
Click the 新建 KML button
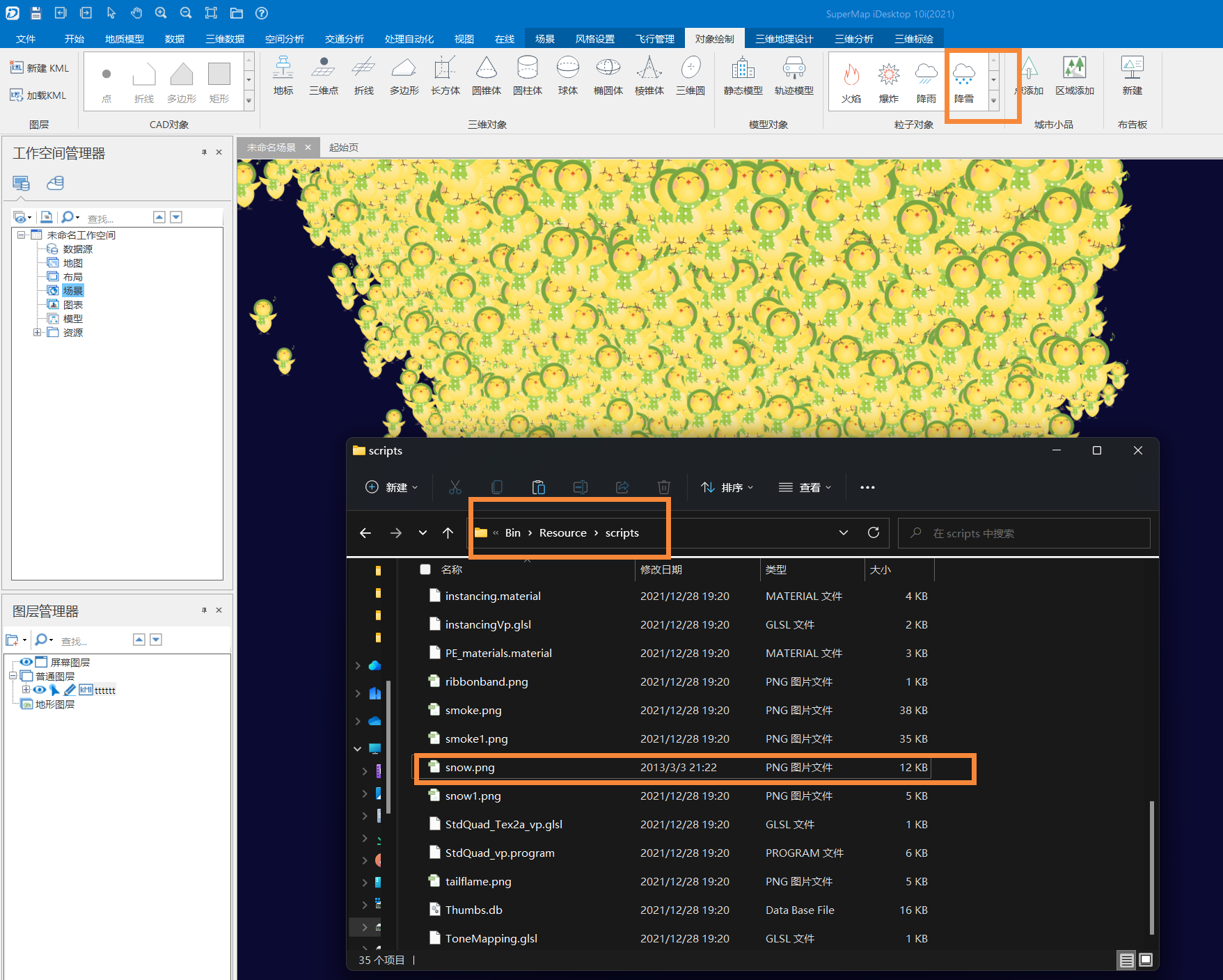tap(40, 68)
